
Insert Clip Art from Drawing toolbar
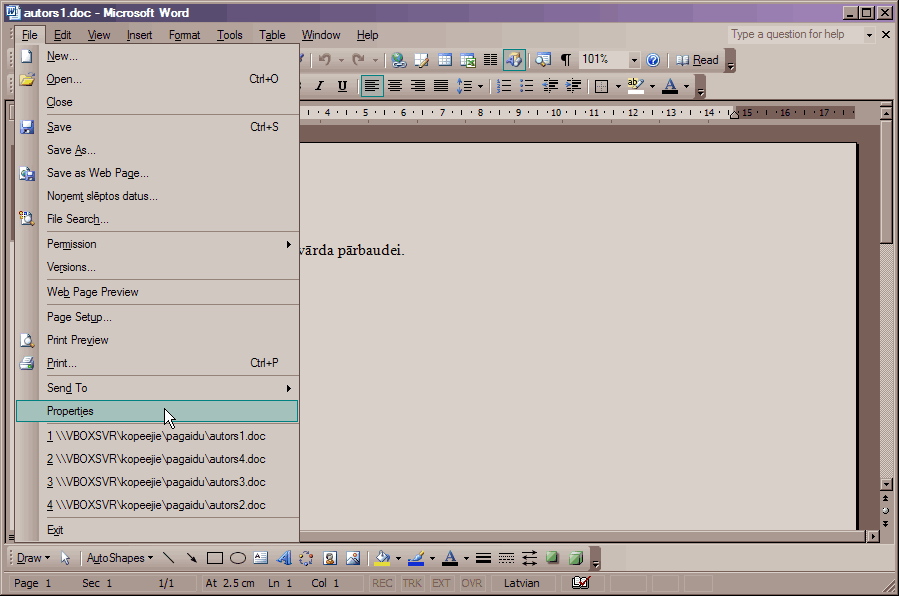point(330,558)
